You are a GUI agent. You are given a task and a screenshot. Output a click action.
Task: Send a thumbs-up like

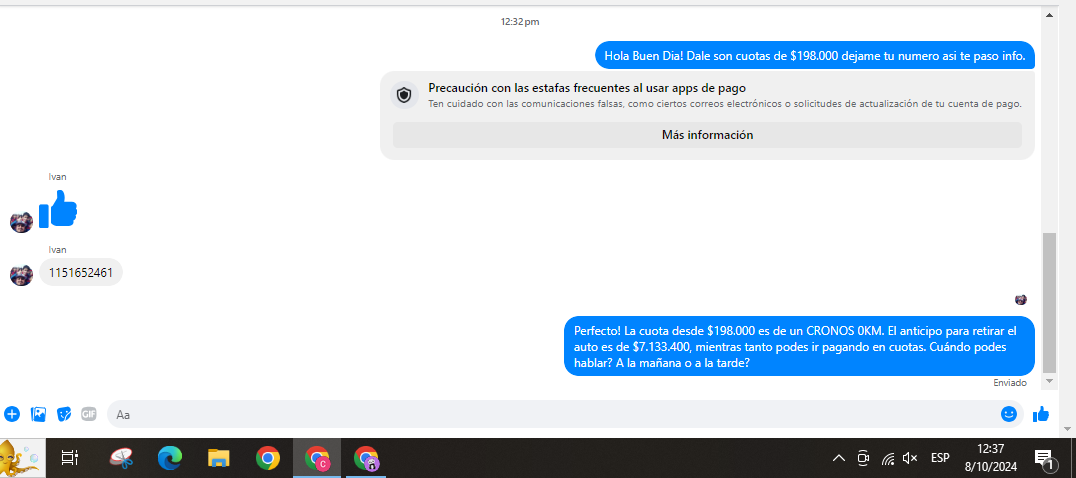tap(1041, 414)
